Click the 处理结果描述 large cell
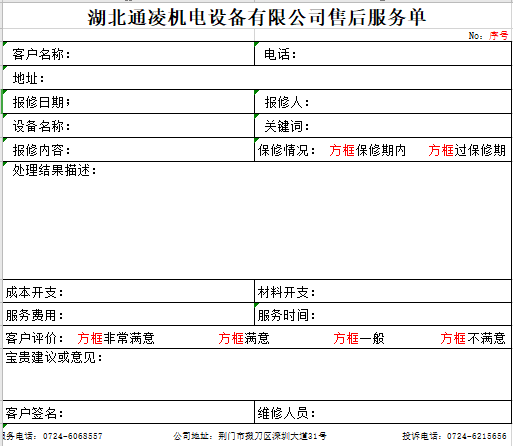The image size is (513, 446). 257,221
